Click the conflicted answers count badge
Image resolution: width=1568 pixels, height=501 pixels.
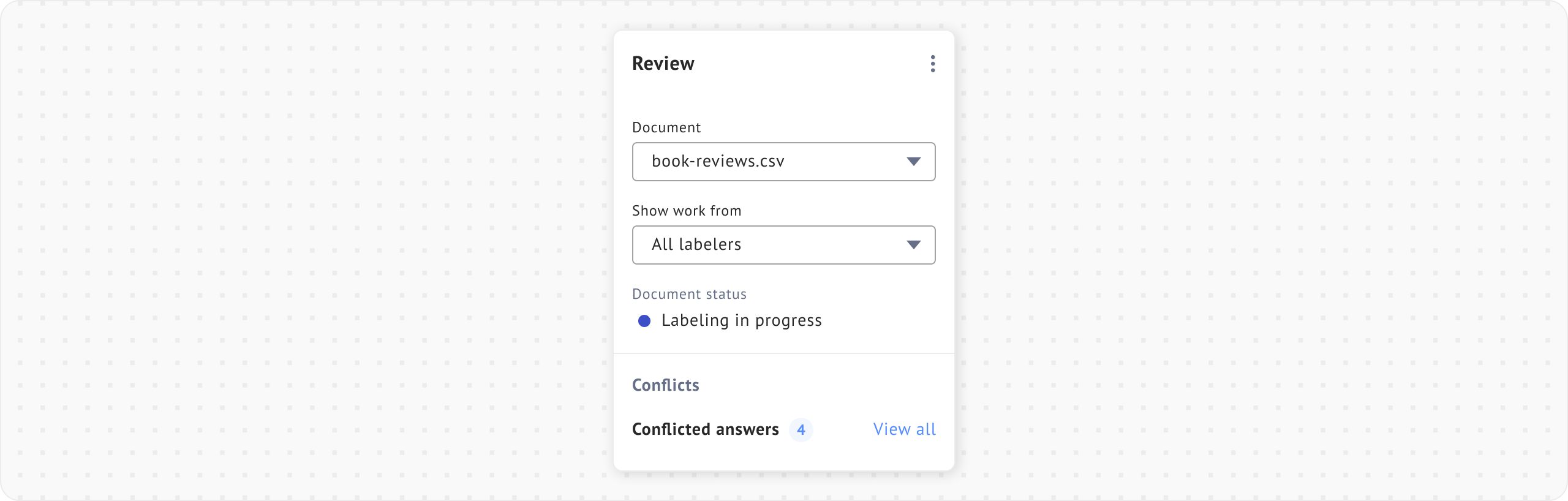[x=801, y=430]
